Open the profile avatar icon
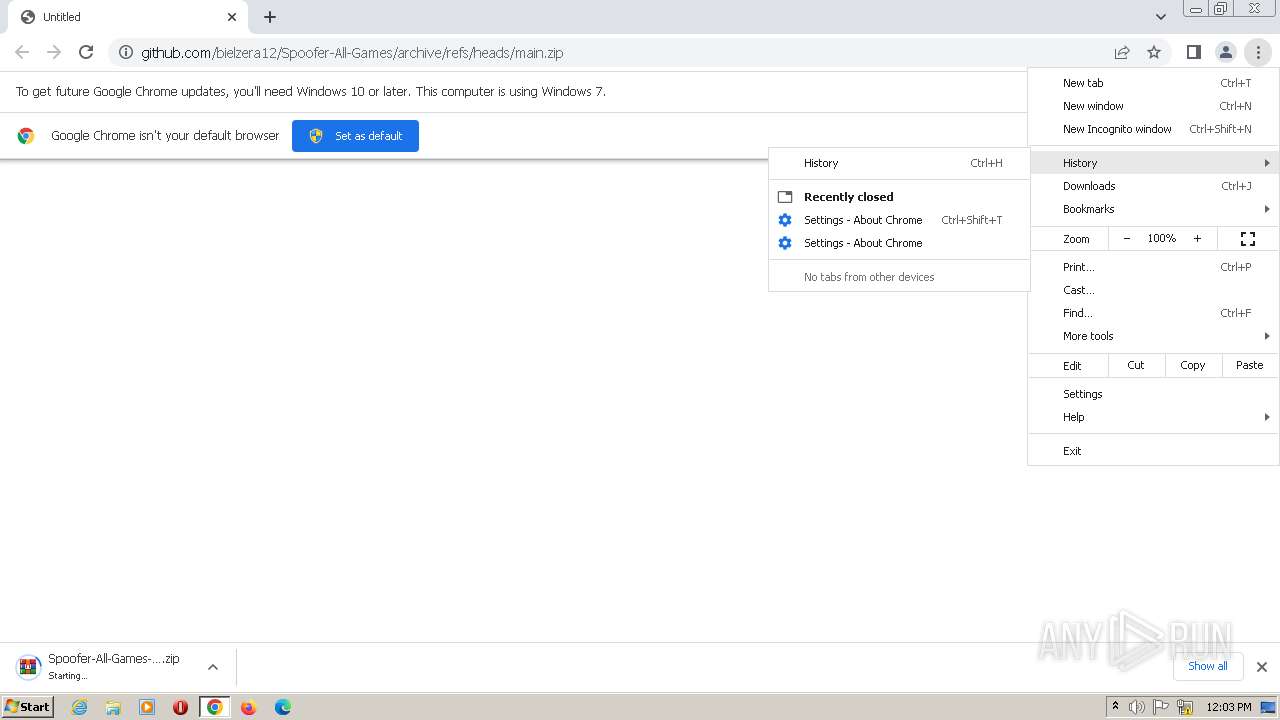The image size is (1280, 720). tap(1225, 52)
